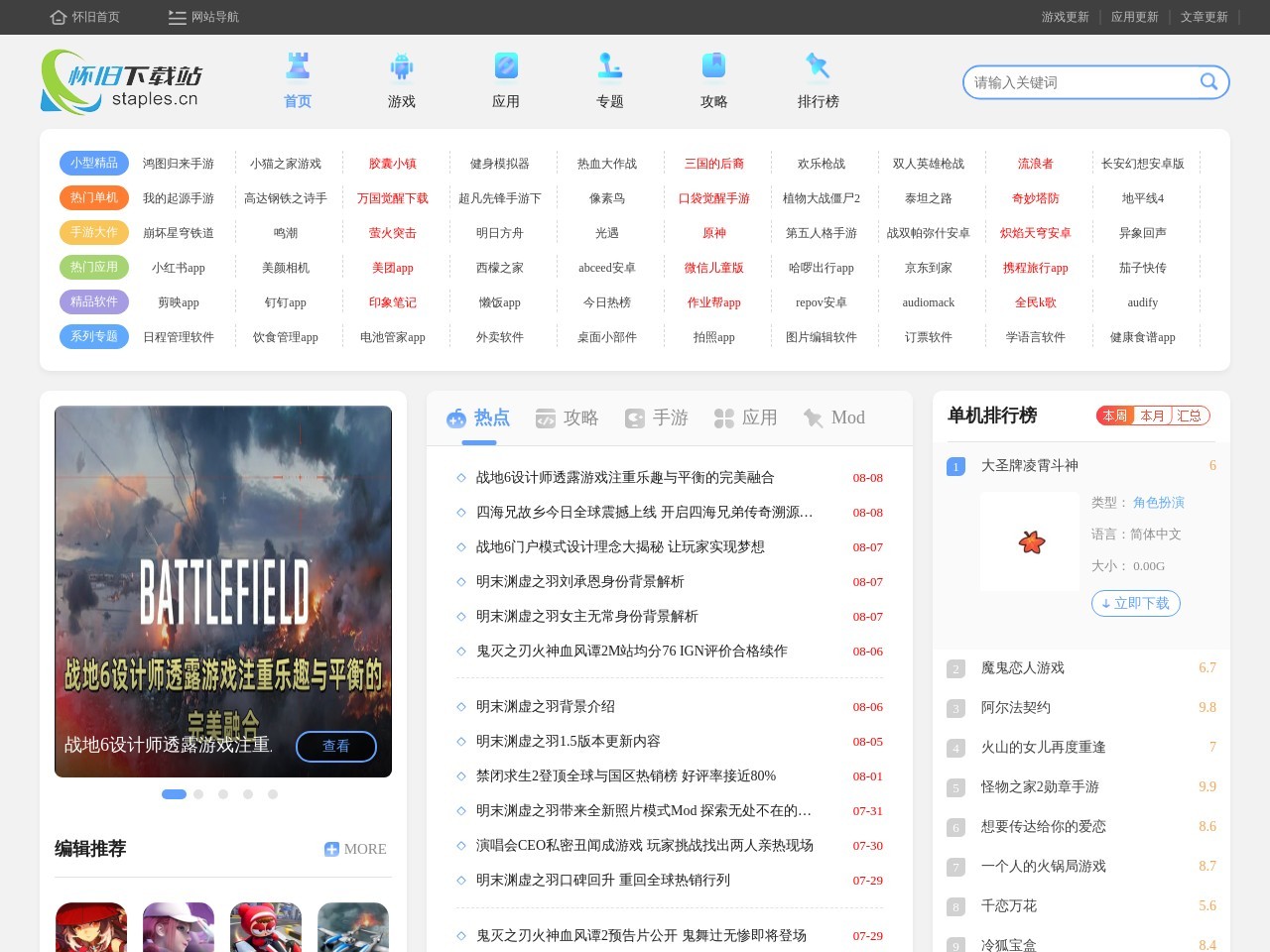Select the 热门单机 category tag
This screenshot has height=952, width=1270.
pyautogui.click(x=93, y=197)
